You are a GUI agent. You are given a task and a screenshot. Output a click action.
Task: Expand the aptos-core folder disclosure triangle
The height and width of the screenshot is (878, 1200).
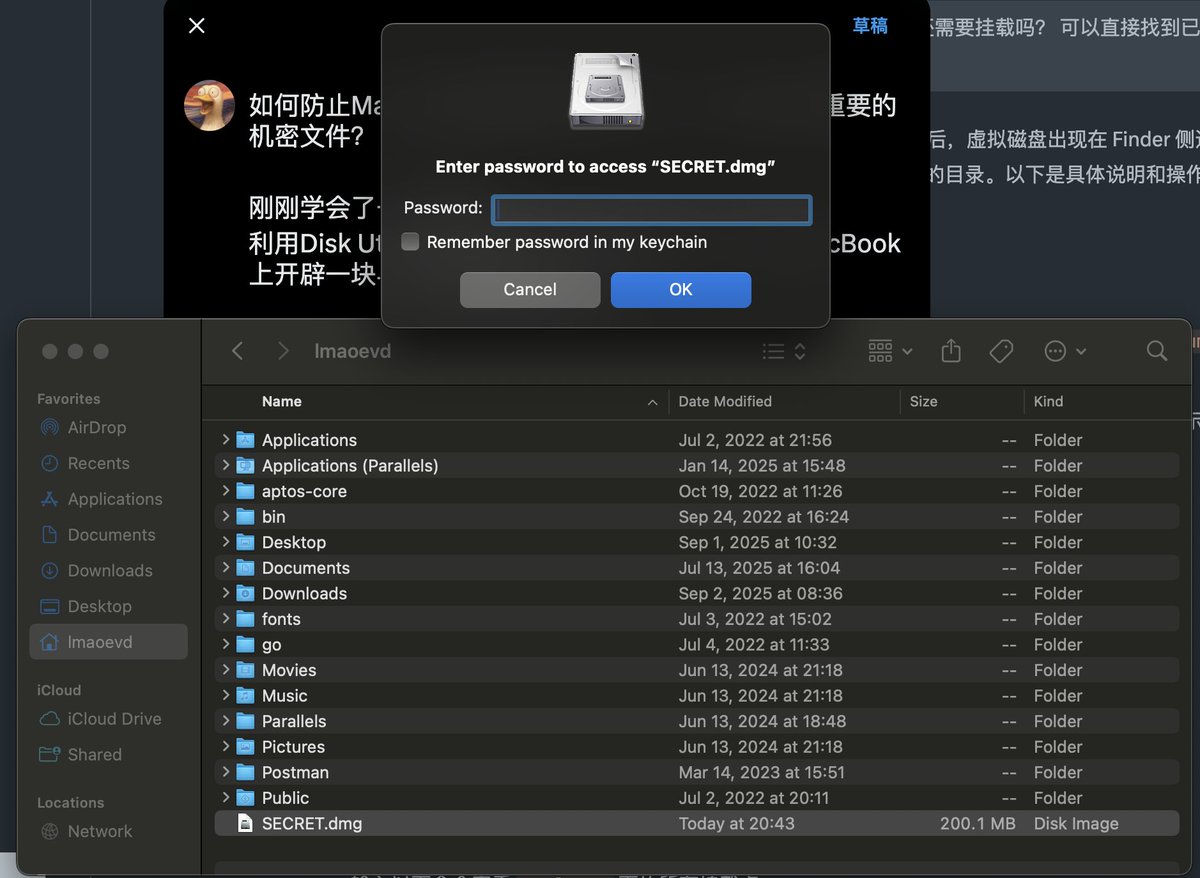[226, 491]
